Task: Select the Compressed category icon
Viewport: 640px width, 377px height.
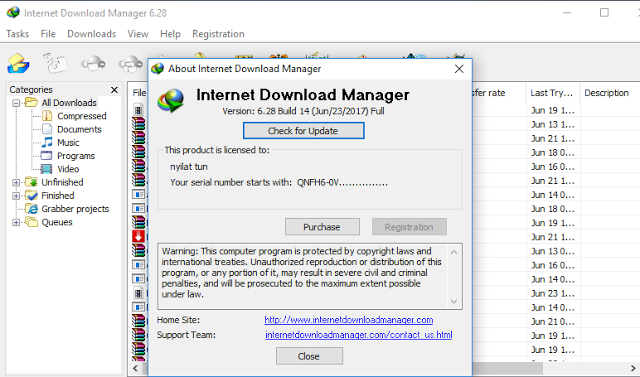Action: 47,116
